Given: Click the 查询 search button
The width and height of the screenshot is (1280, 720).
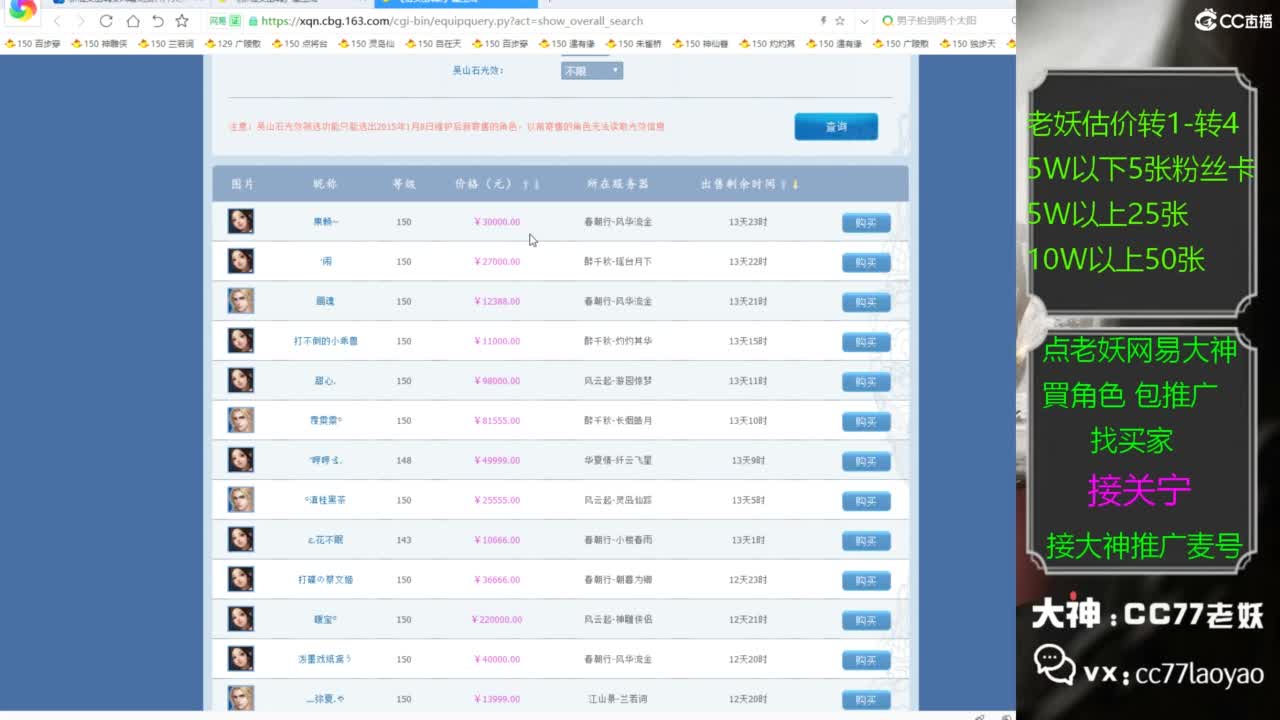Looking at the screenshot, I should coord(836,127).
